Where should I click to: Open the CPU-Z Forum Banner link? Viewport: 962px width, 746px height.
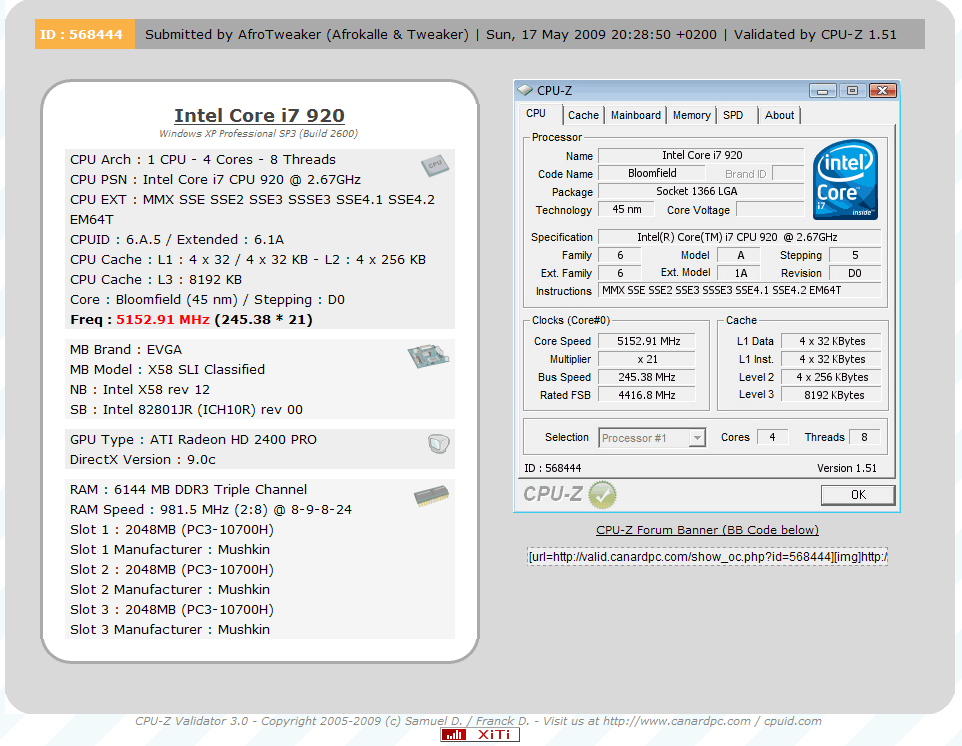pyautogui.click(x=707, y=530)
